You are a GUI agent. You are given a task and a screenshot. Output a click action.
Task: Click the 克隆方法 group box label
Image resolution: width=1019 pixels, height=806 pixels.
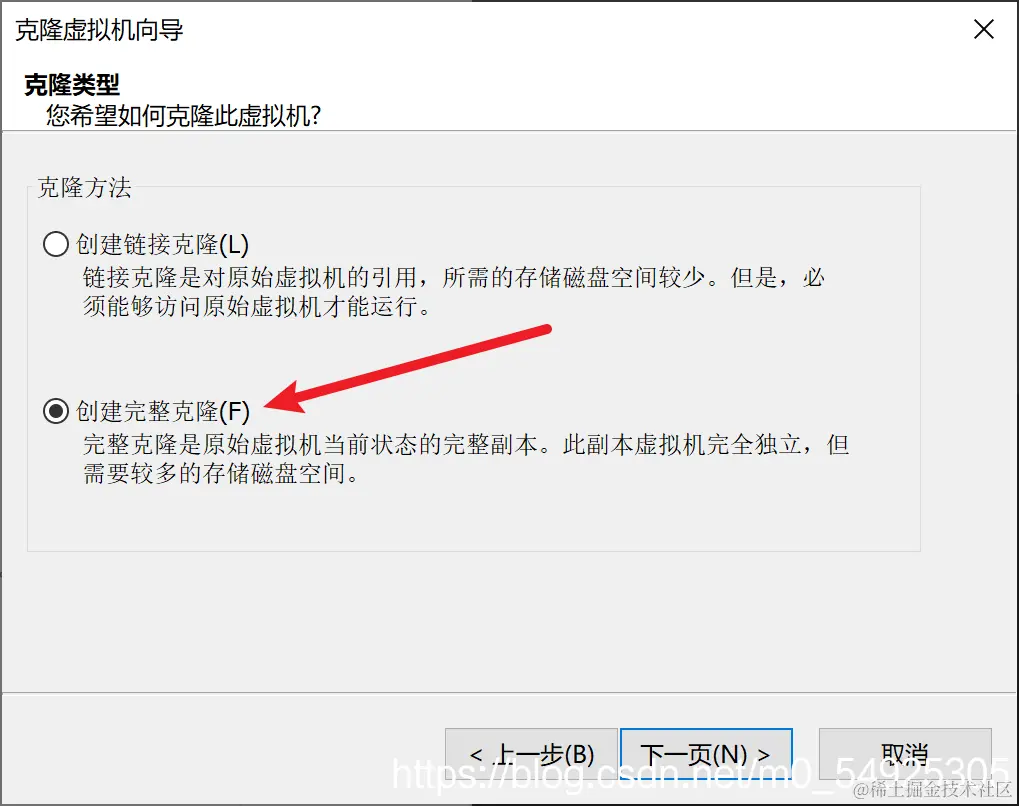pyautogui.click(x=84, y=187)
